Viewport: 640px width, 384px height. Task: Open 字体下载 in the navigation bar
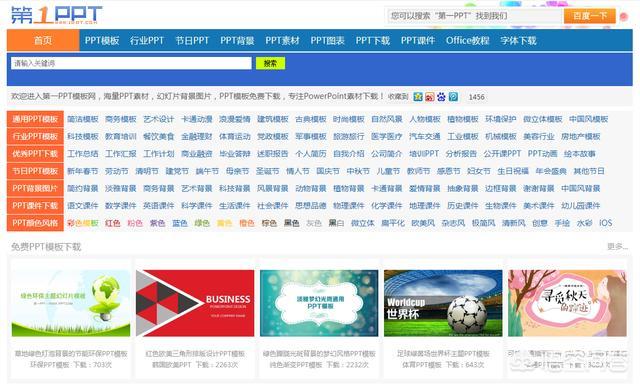tap(518, 41)
